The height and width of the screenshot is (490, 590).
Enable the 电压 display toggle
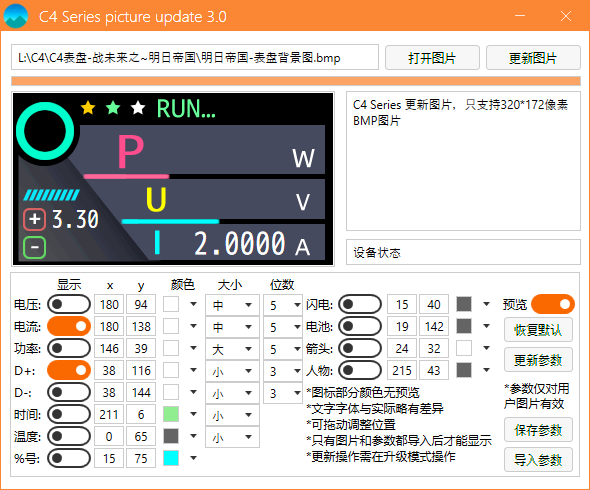69,304
